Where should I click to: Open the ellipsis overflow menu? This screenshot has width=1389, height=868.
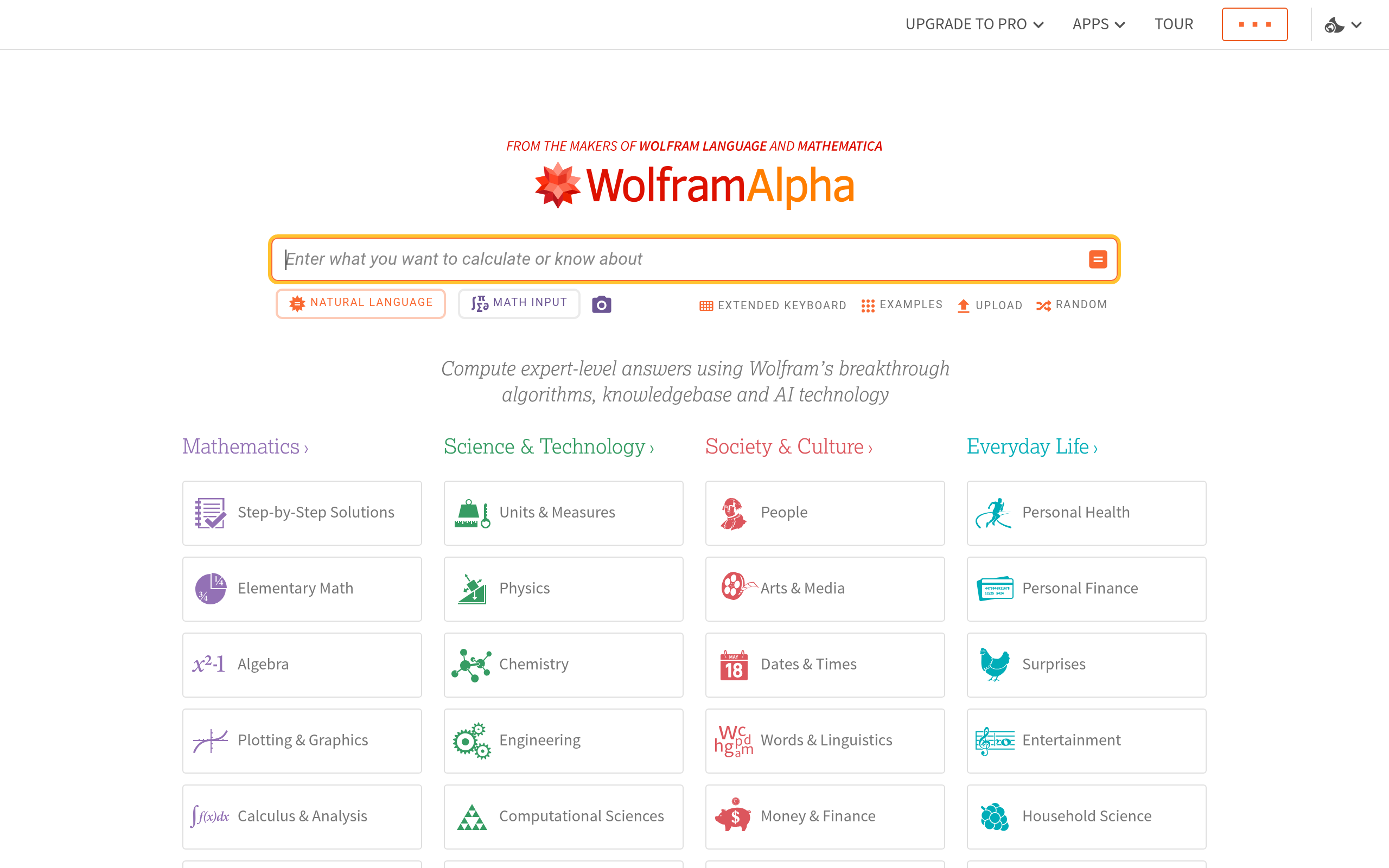coord(1254,24)
